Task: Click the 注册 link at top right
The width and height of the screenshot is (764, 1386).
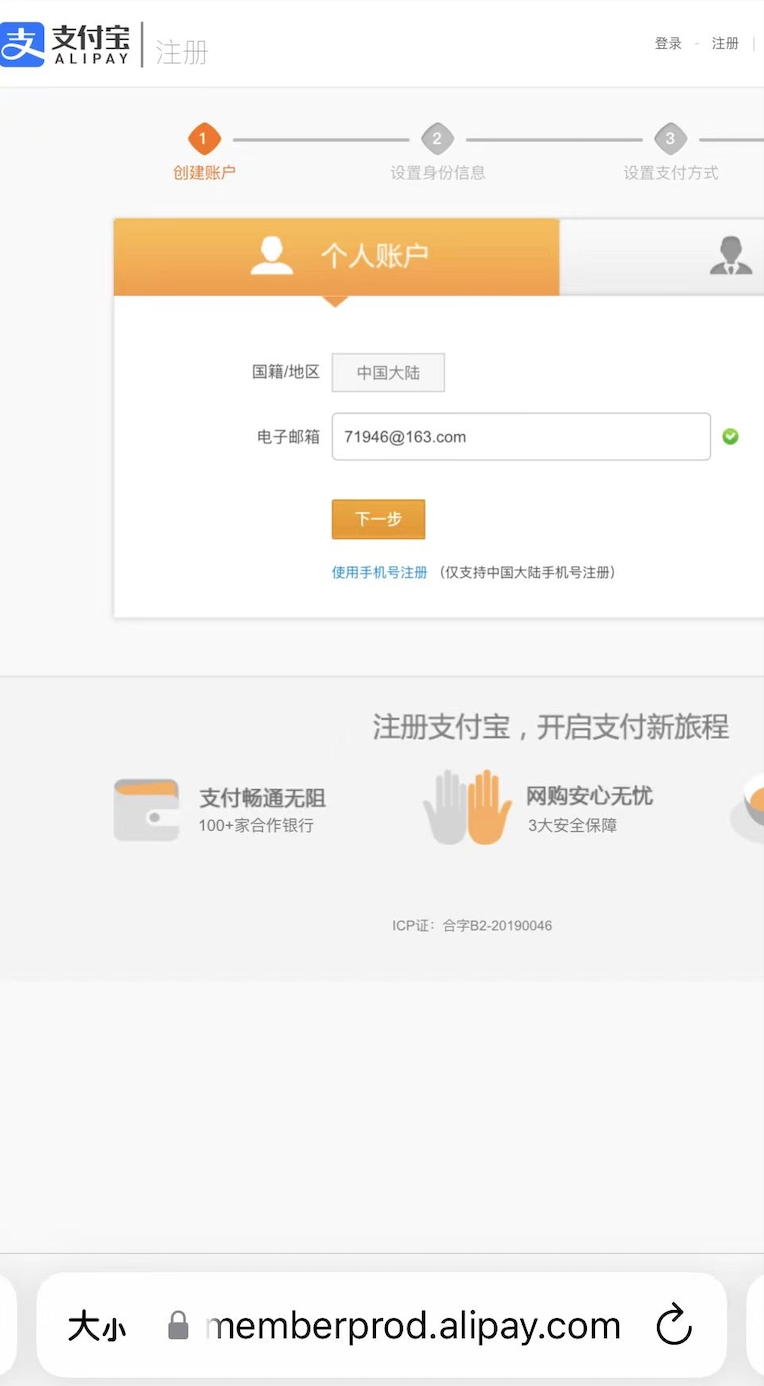Action: (x=725, y=44)
